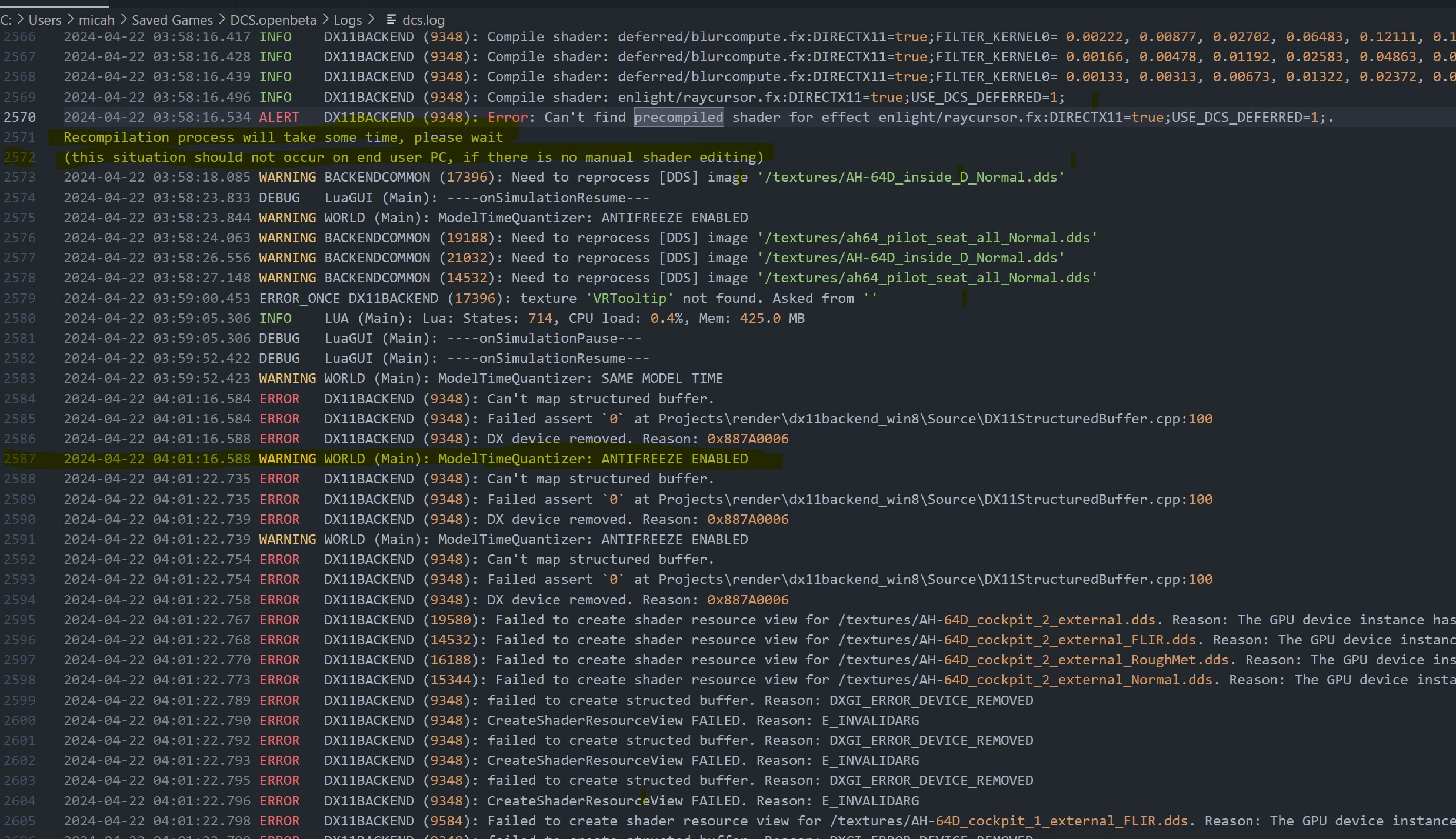Select the Logs breadcrumb item

coord(348,20)
